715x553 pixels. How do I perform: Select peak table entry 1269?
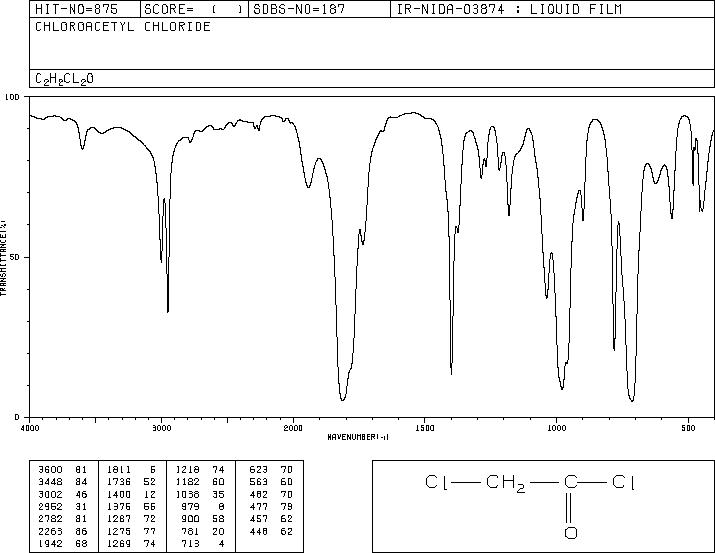(x=119, y=544)
